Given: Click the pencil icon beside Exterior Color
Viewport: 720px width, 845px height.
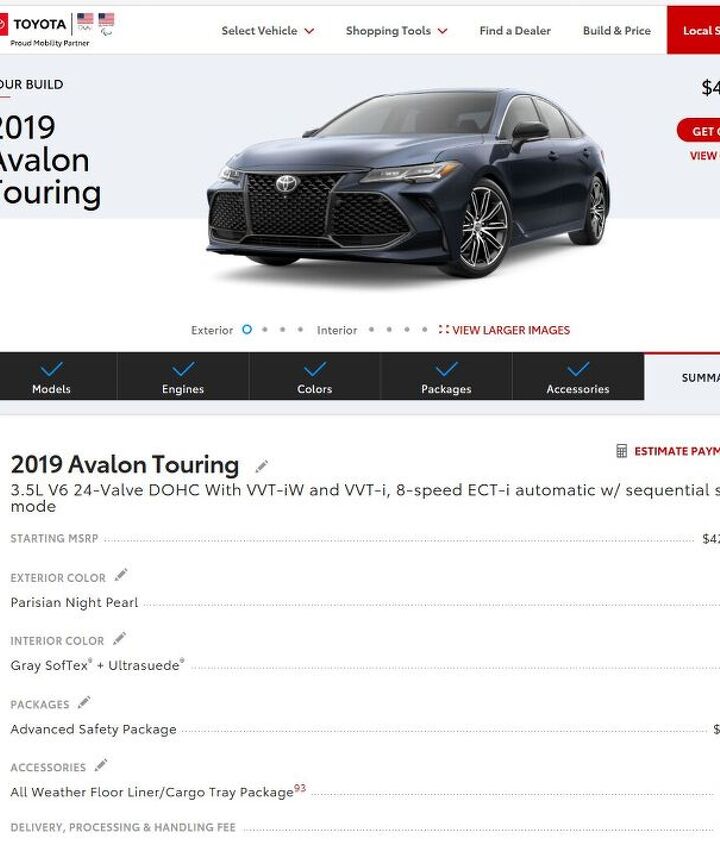Looking at the screenshot, I should [x=121, y=575].
